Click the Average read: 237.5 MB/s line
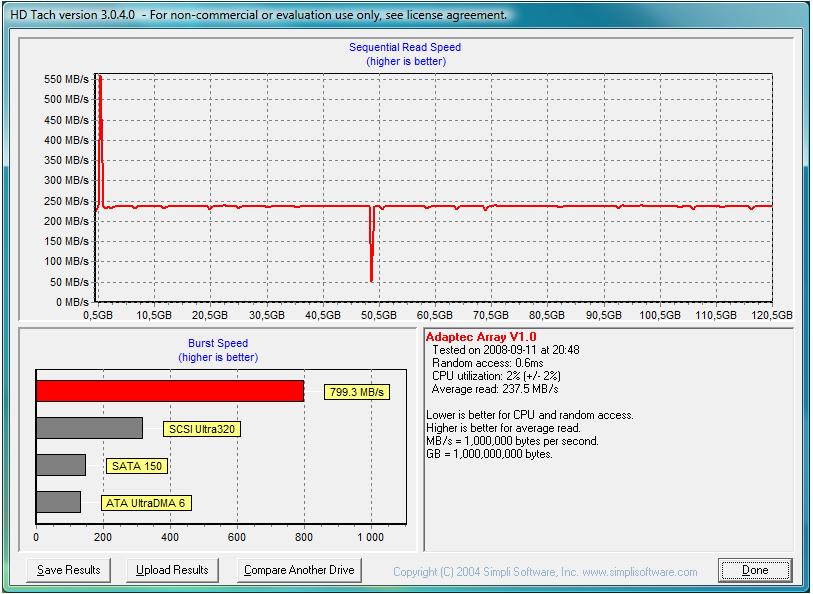Image resolution: width=813 pixels, height=594 pixels. tap(495, 389)
